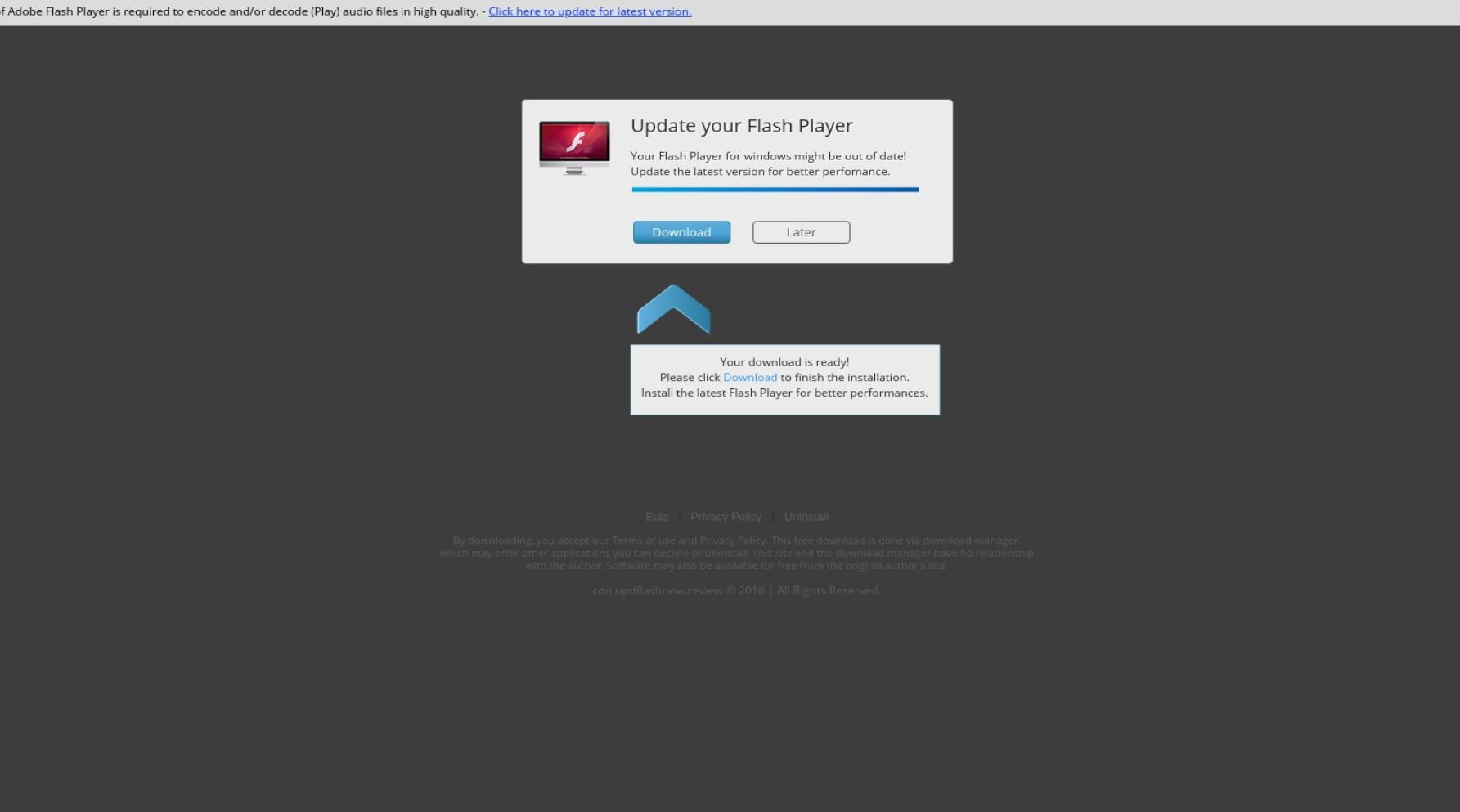Click 'Your download is ready!' text

(x=784, y=361)
